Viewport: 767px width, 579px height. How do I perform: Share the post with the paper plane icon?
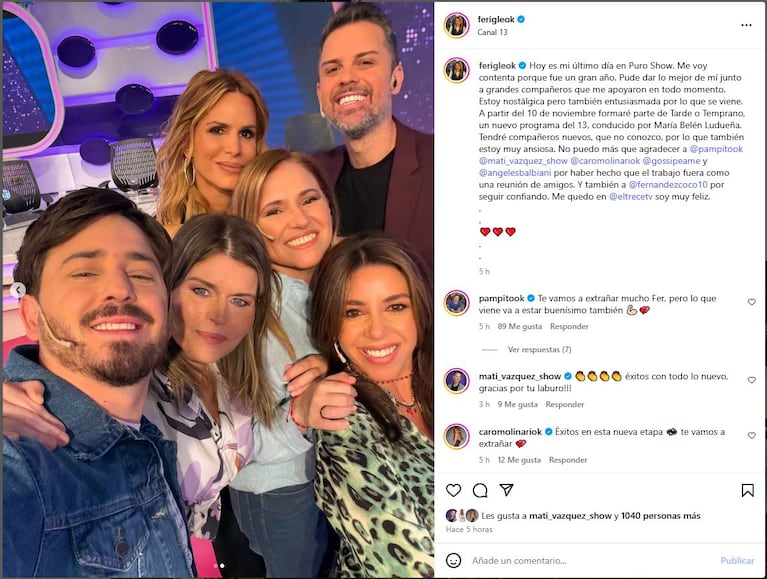tap(506, 490)
